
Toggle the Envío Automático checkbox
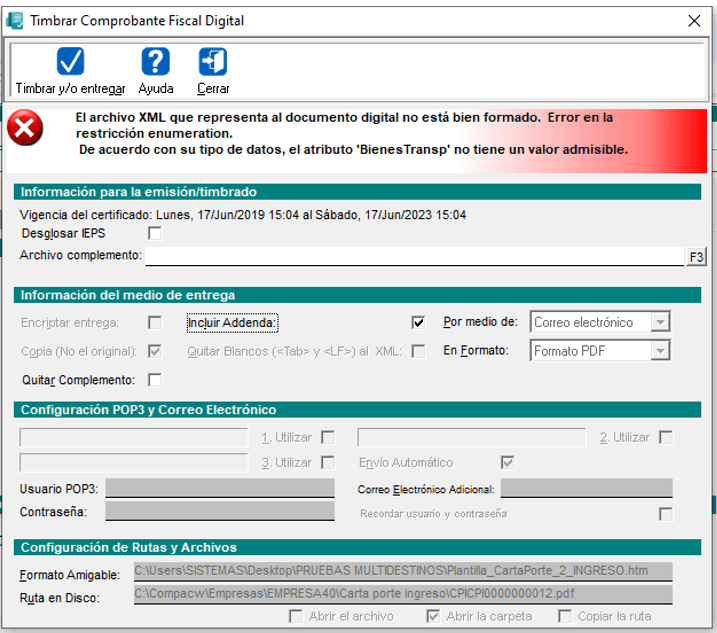pos(508,462)
